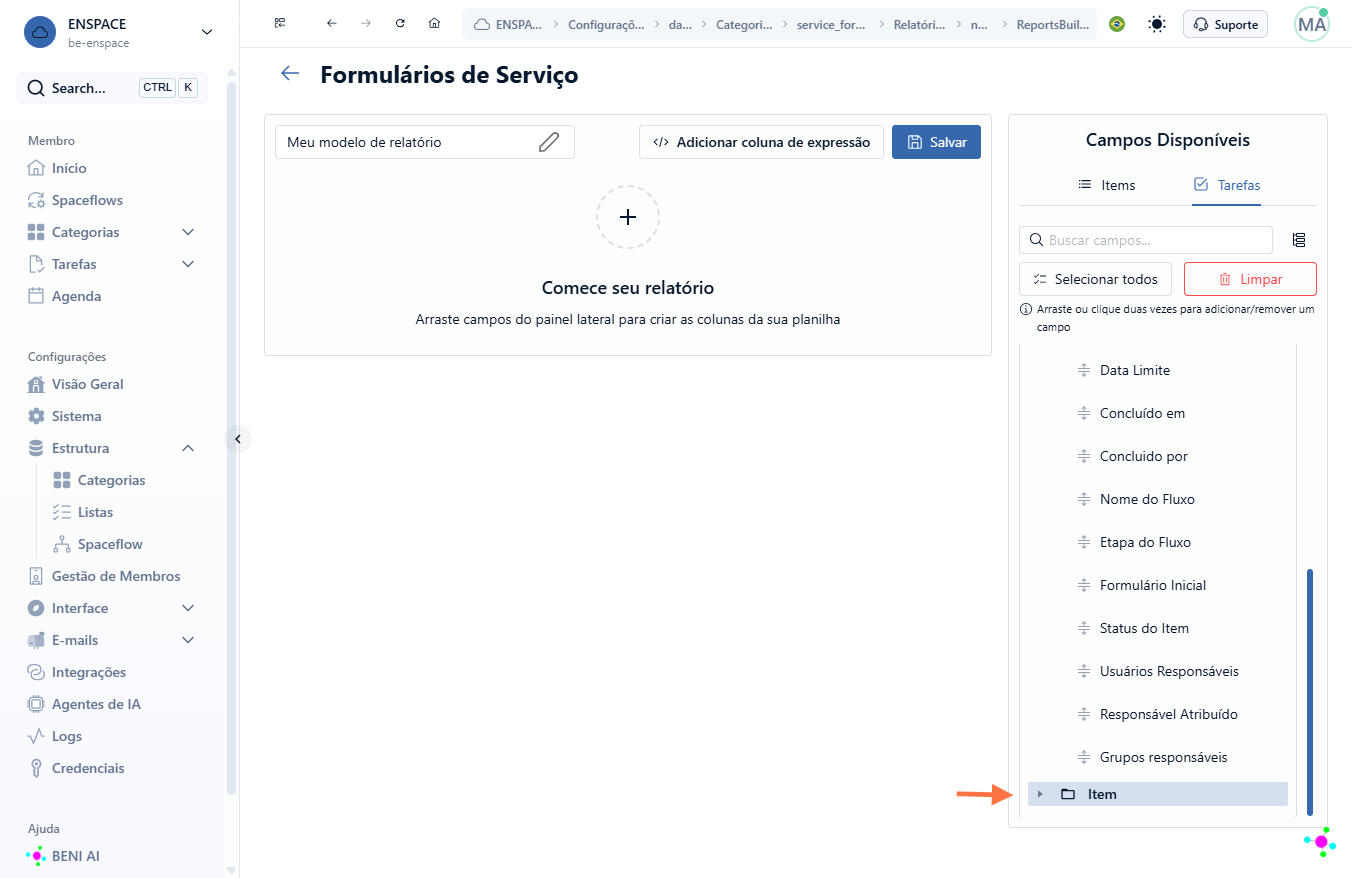Toggle light/dark theme sun icon
The width and height of the screenshot is (1352, 878).
pos(1157,24)
